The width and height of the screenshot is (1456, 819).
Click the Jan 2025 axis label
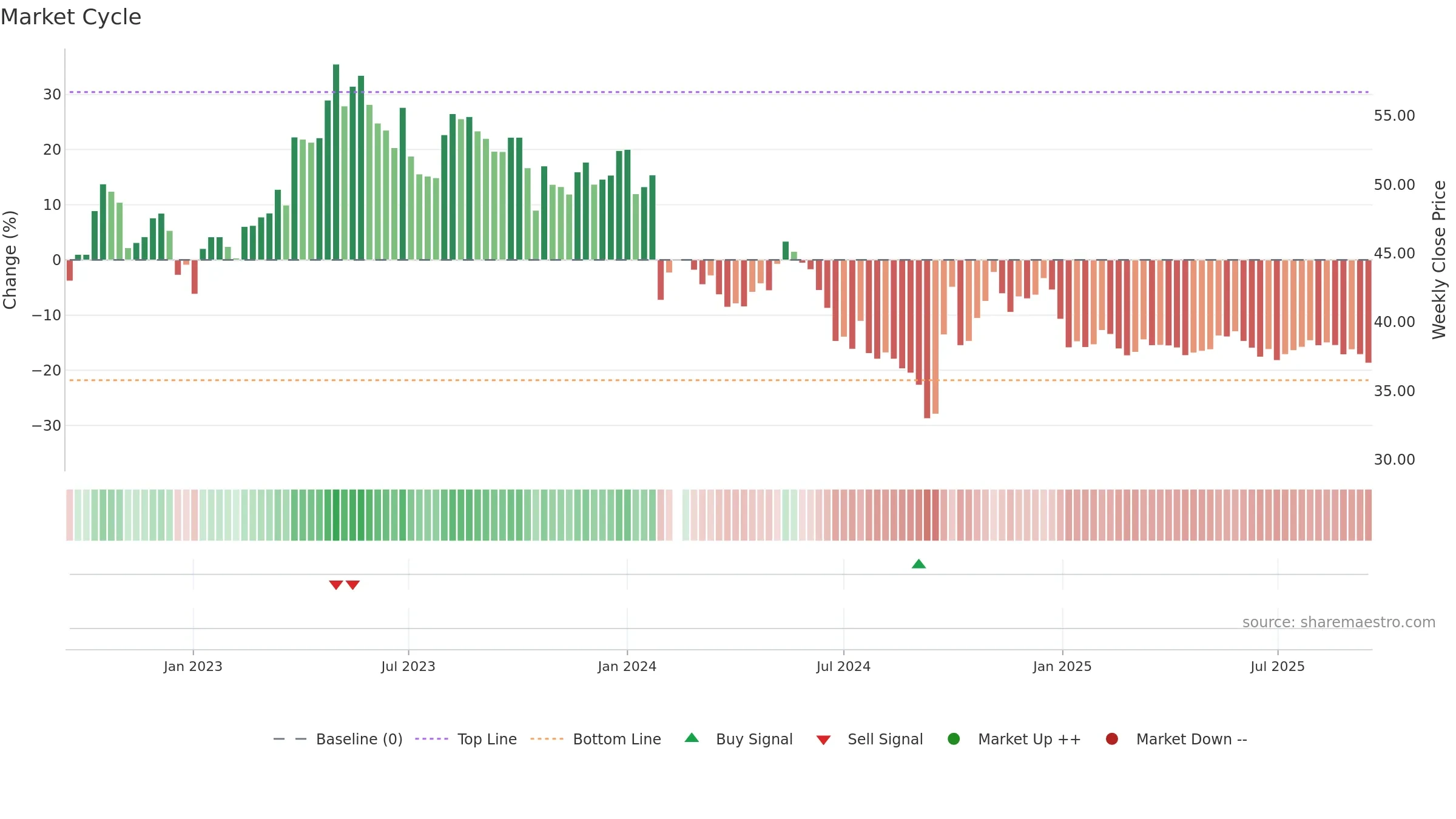pos(1062,666)
